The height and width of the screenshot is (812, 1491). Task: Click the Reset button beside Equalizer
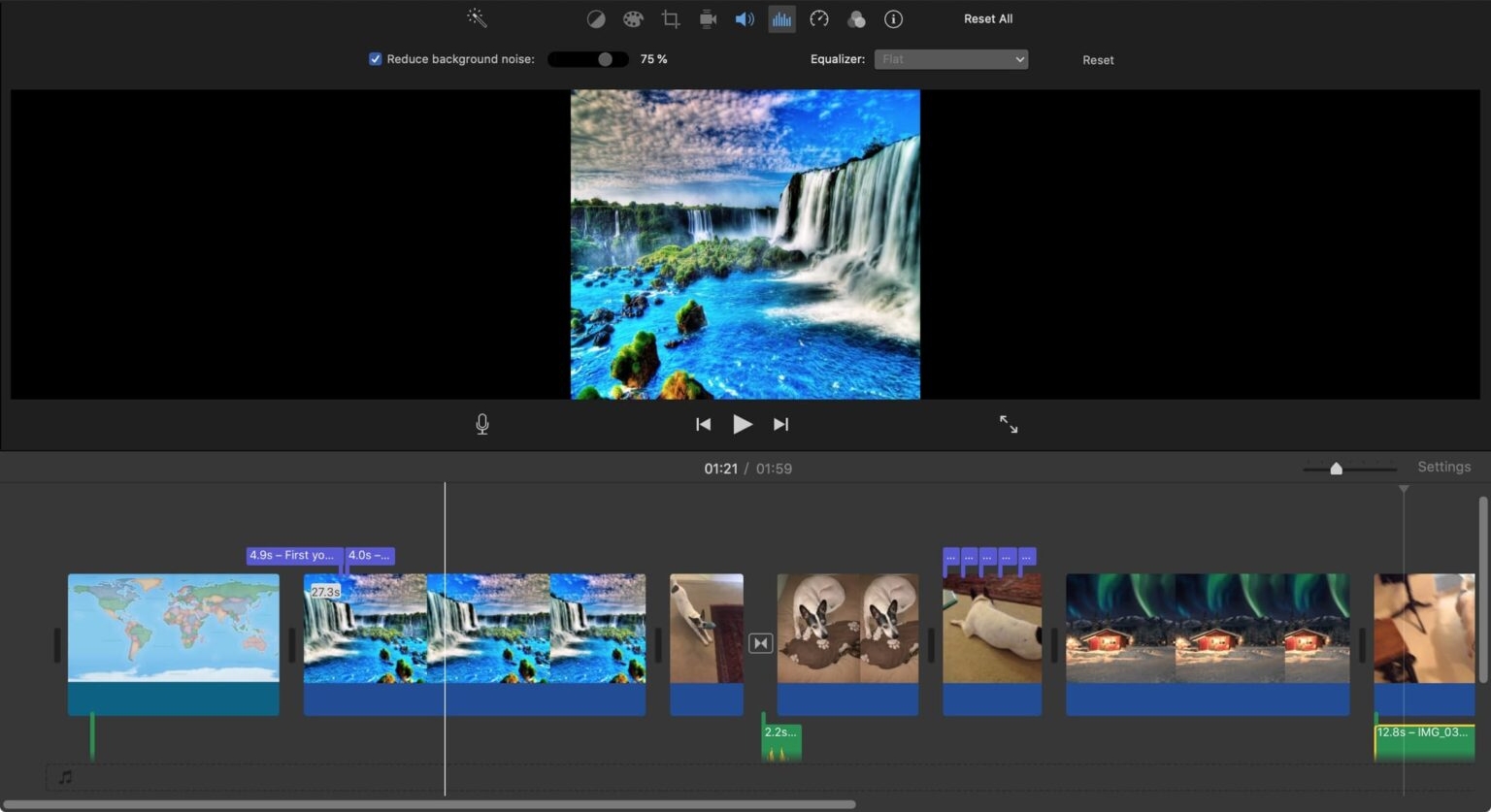pos(1098,60)
